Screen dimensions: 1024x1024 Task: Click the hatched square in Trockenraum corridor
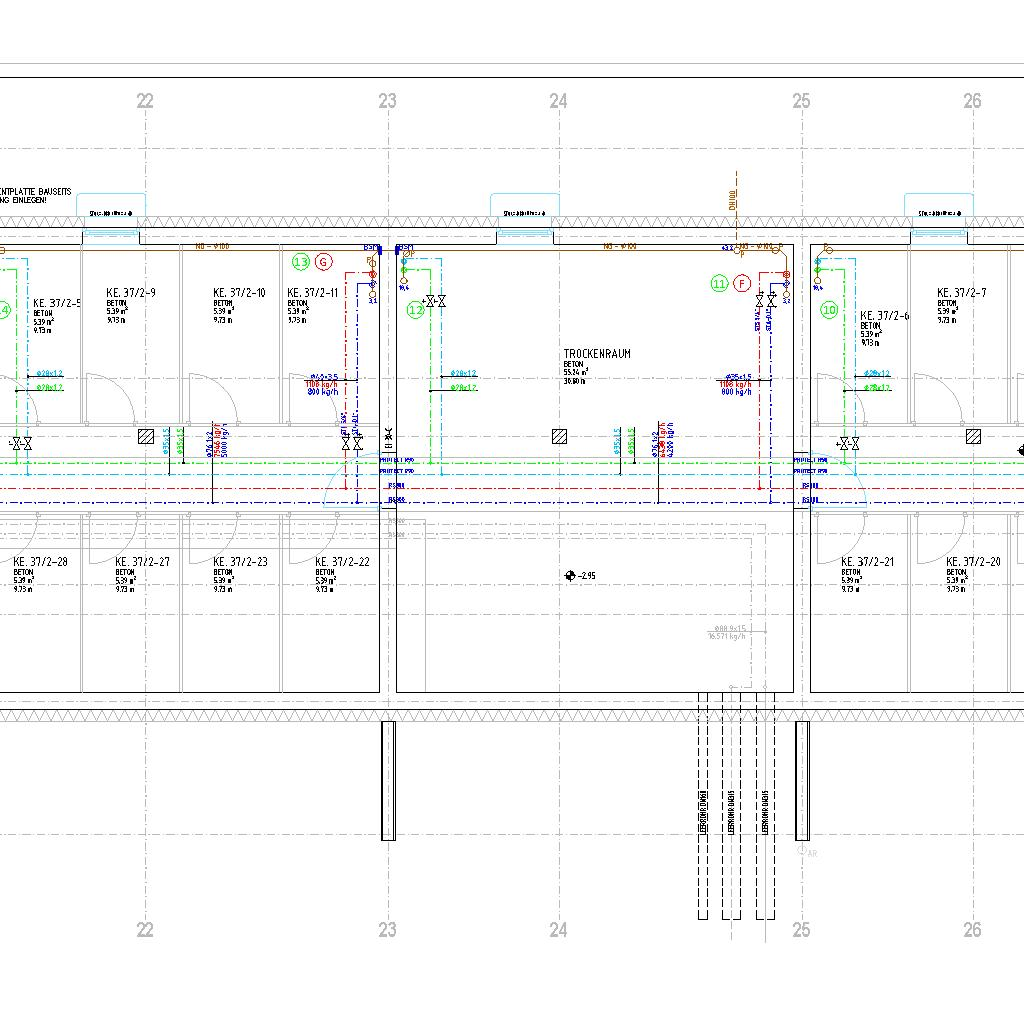(560, 436)
